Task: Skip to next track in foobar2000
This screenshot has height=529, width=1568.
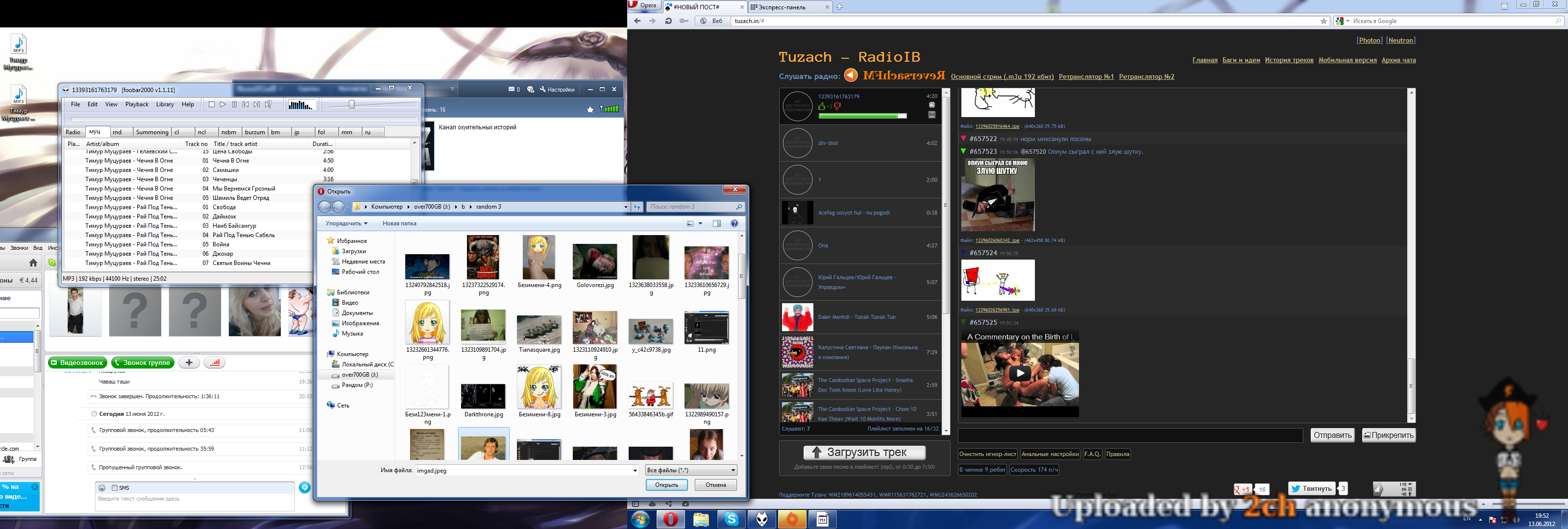Action: [x=257, y=105]
